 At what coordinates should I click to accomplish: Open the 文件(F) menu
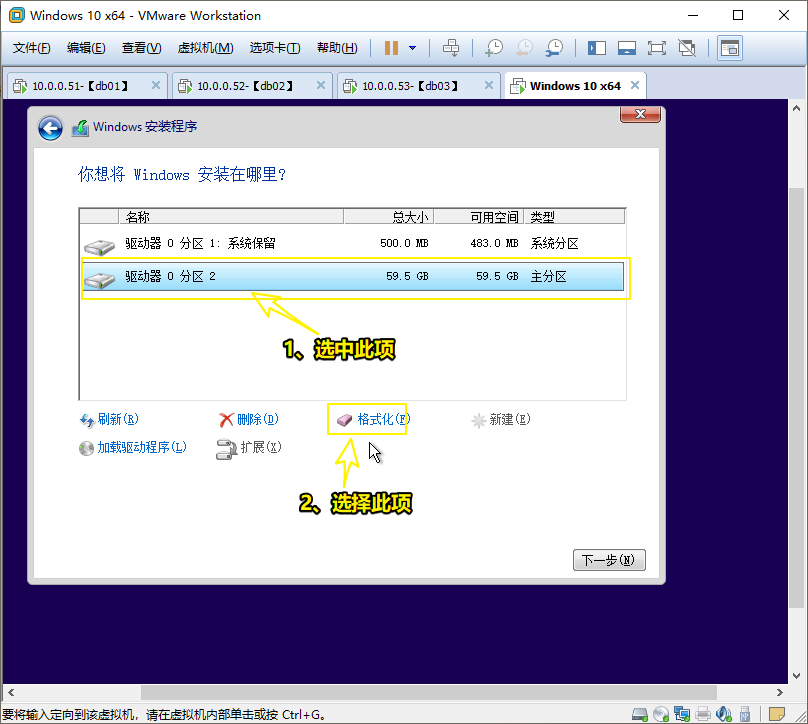click(x=31, y=48)
